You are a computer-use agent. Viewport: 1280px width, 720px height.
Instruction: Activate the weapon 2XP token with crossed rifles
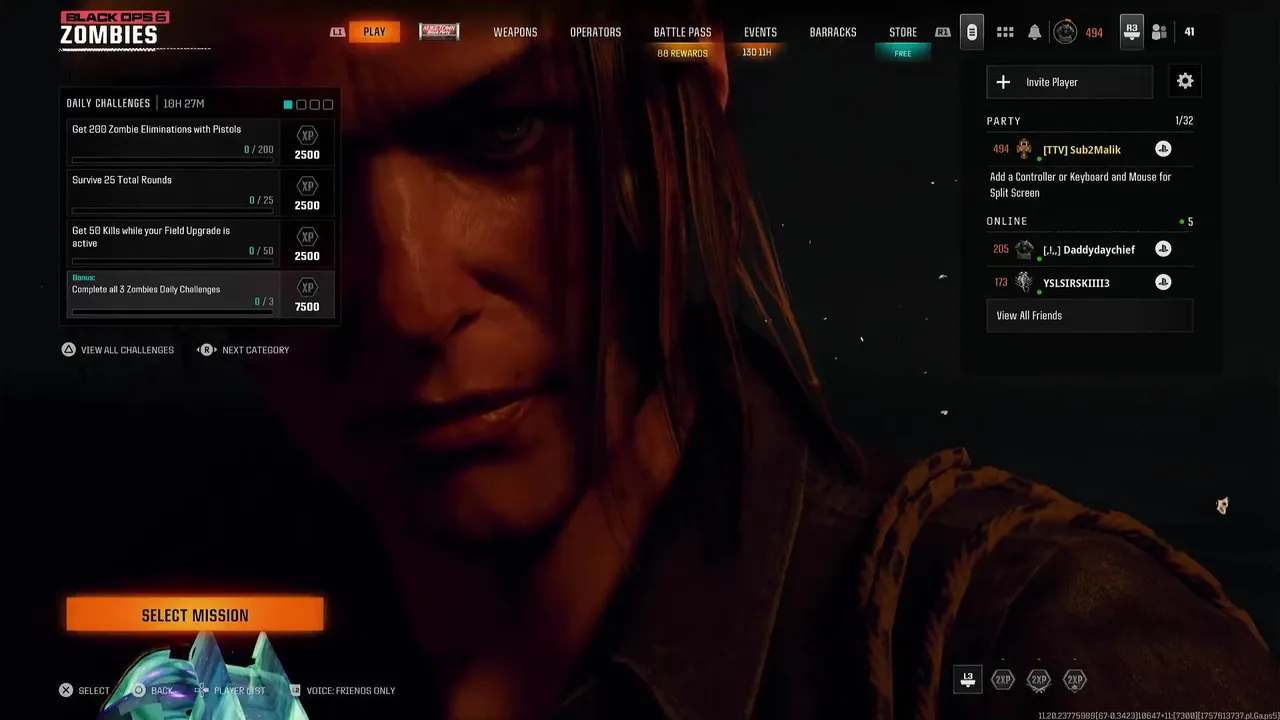point(1039,680)
